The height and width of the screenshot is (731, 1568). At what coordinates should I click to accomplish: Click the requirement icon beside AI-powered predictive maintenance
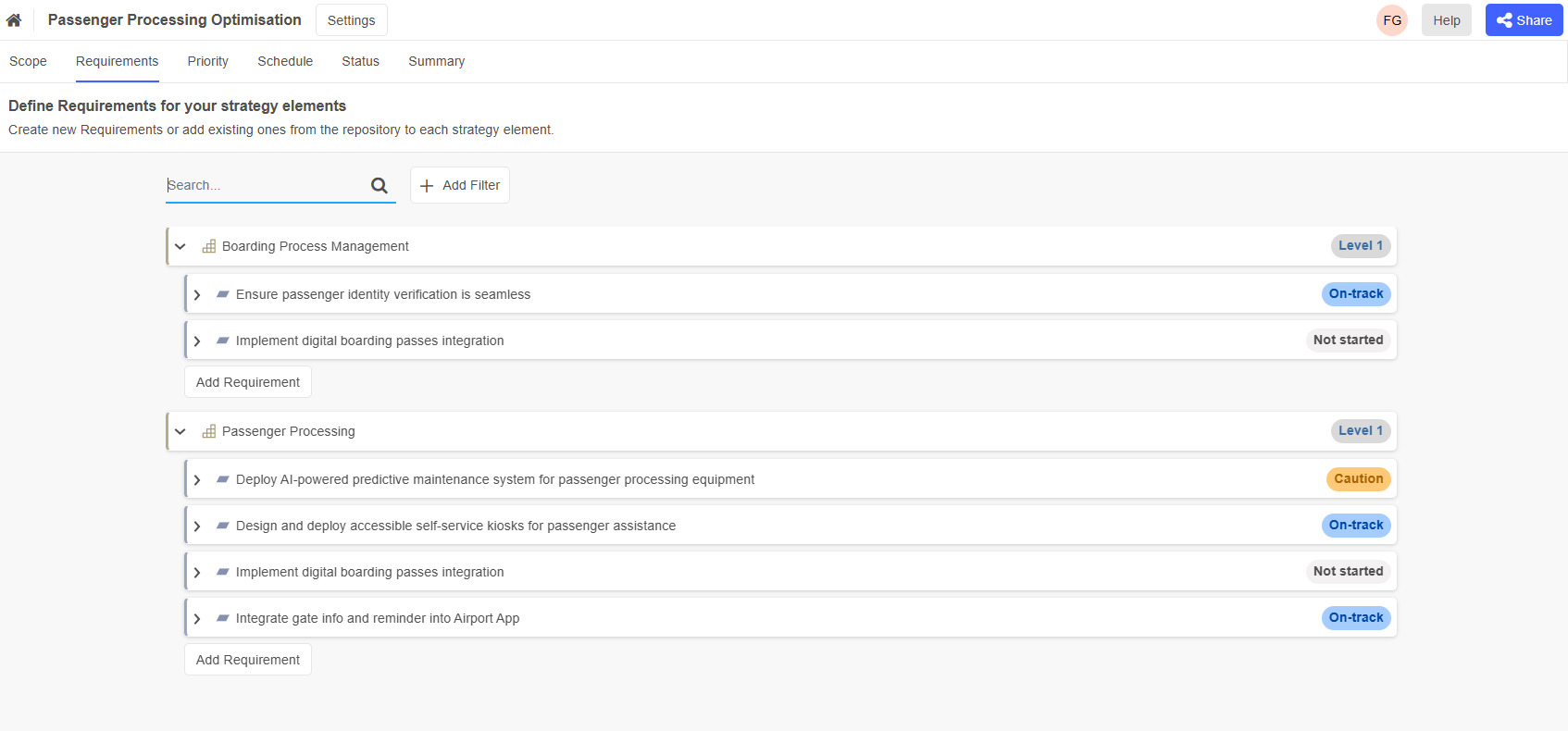click(222, 479)
